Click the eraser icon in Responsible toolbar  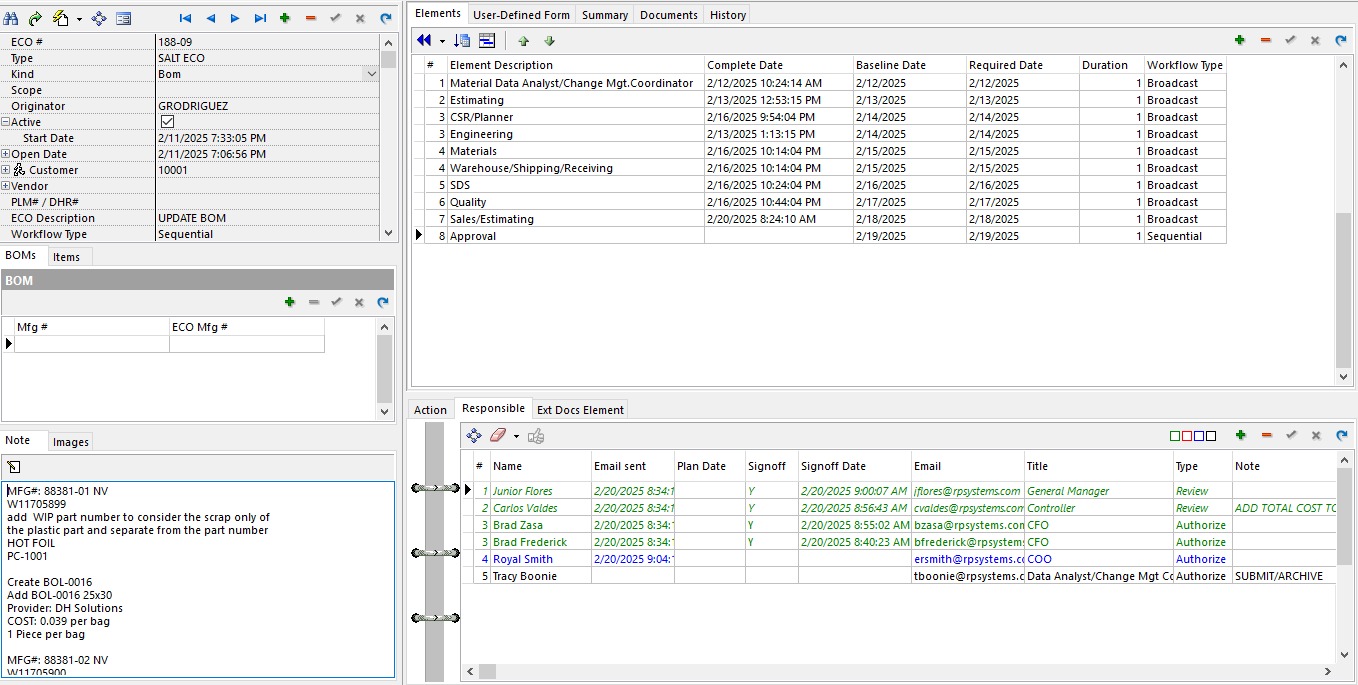tap(498, 435)
